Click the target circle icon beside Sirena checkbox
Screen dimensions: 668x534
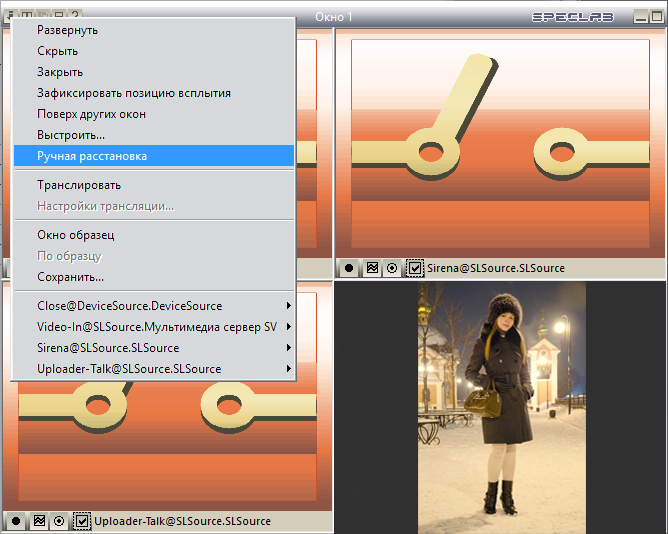(x=392, y=268)
